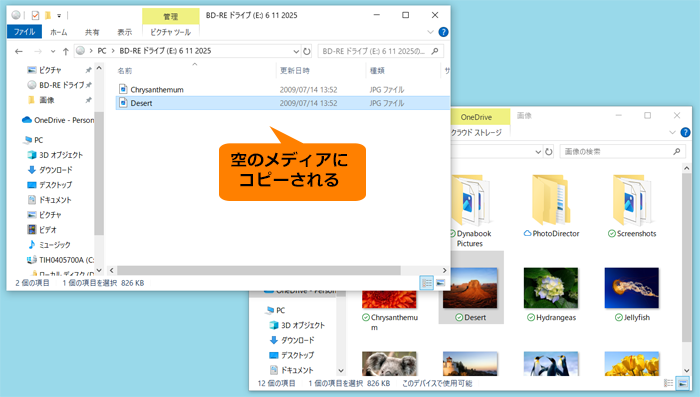Open ダウンロード in 画像 window navigation pane
The height and width of the screenshot is (397, 700).
pos(292,340)
